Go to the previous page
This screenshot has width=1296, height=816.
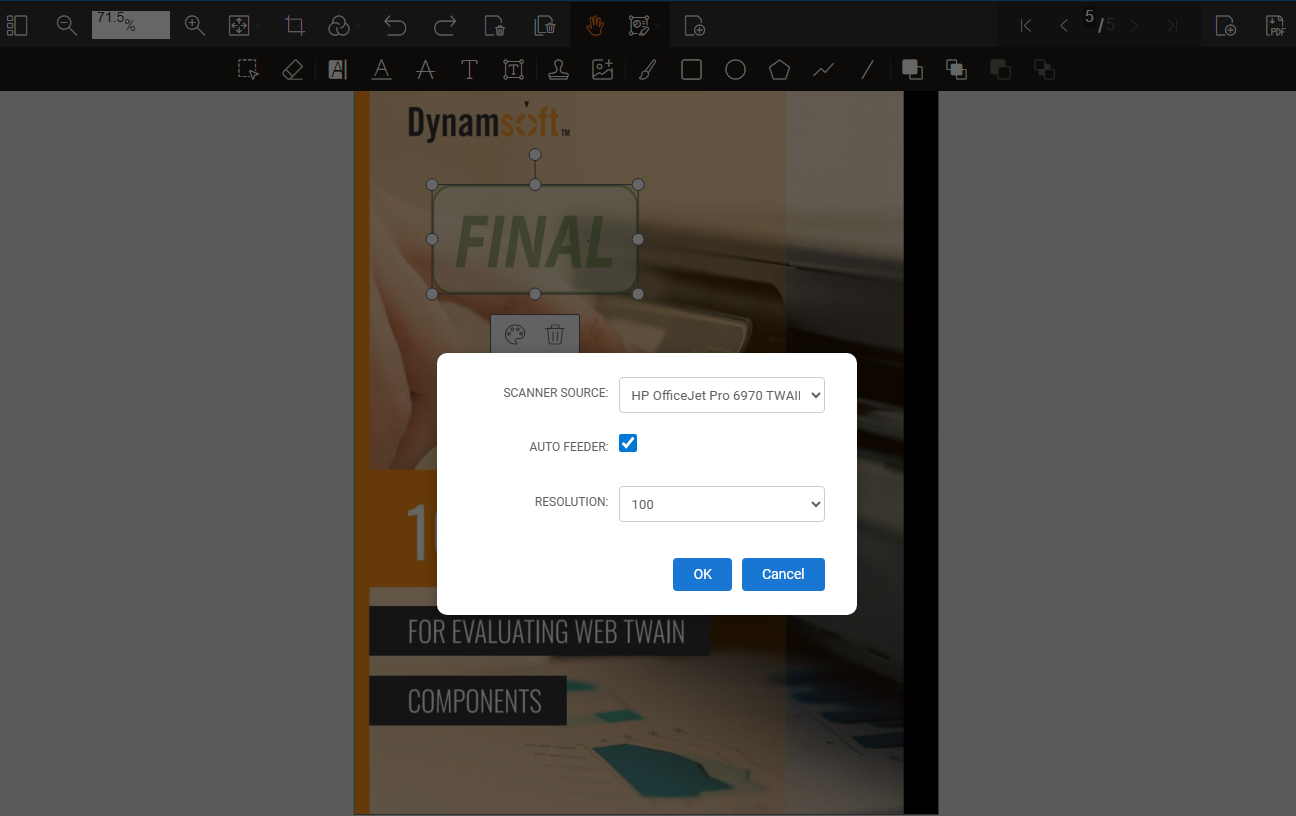point(1063,26)
